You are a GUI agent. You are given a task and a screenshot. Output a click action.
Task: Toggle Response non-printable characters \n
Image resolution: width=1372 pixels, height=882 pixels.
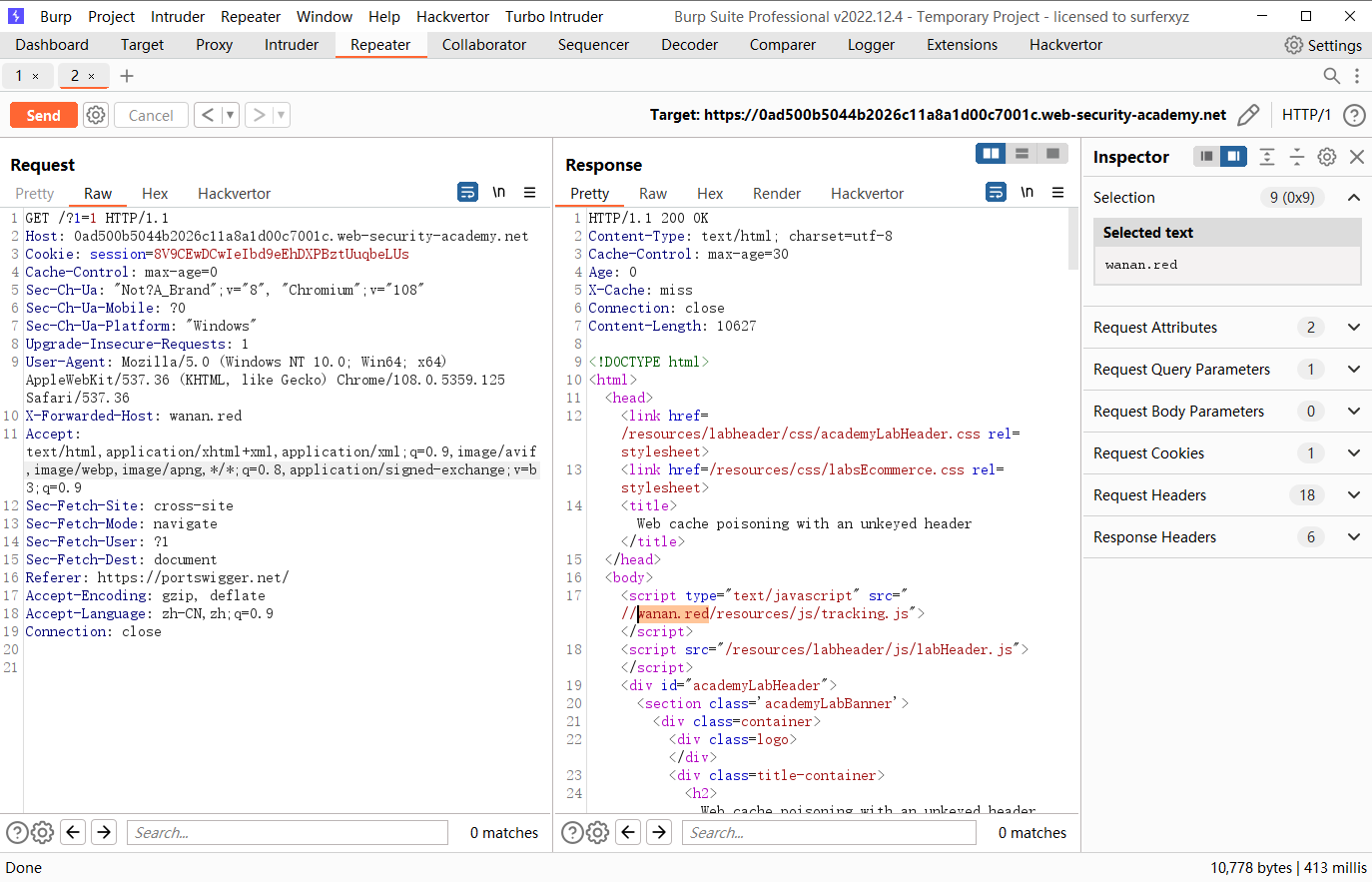(1028, 192)
